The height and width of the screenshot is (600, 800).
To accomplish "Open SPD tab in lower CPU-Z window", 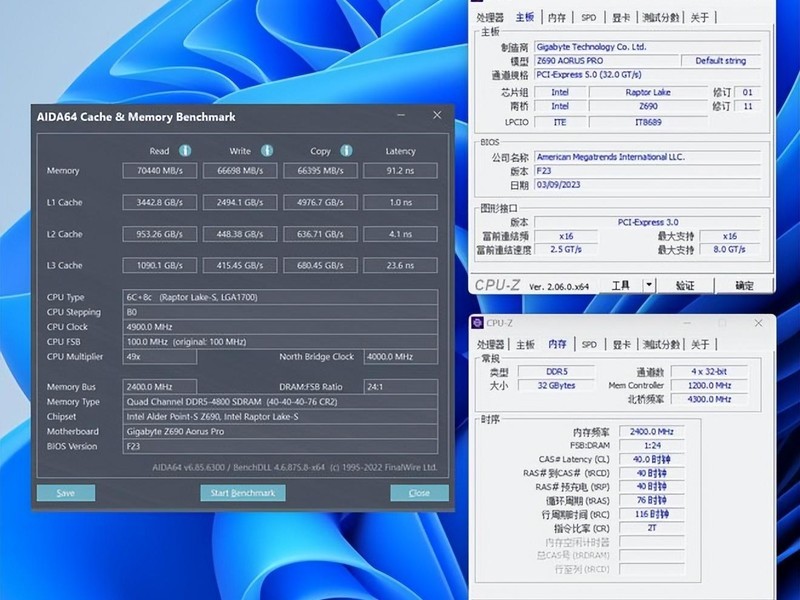I will [589, 344].
